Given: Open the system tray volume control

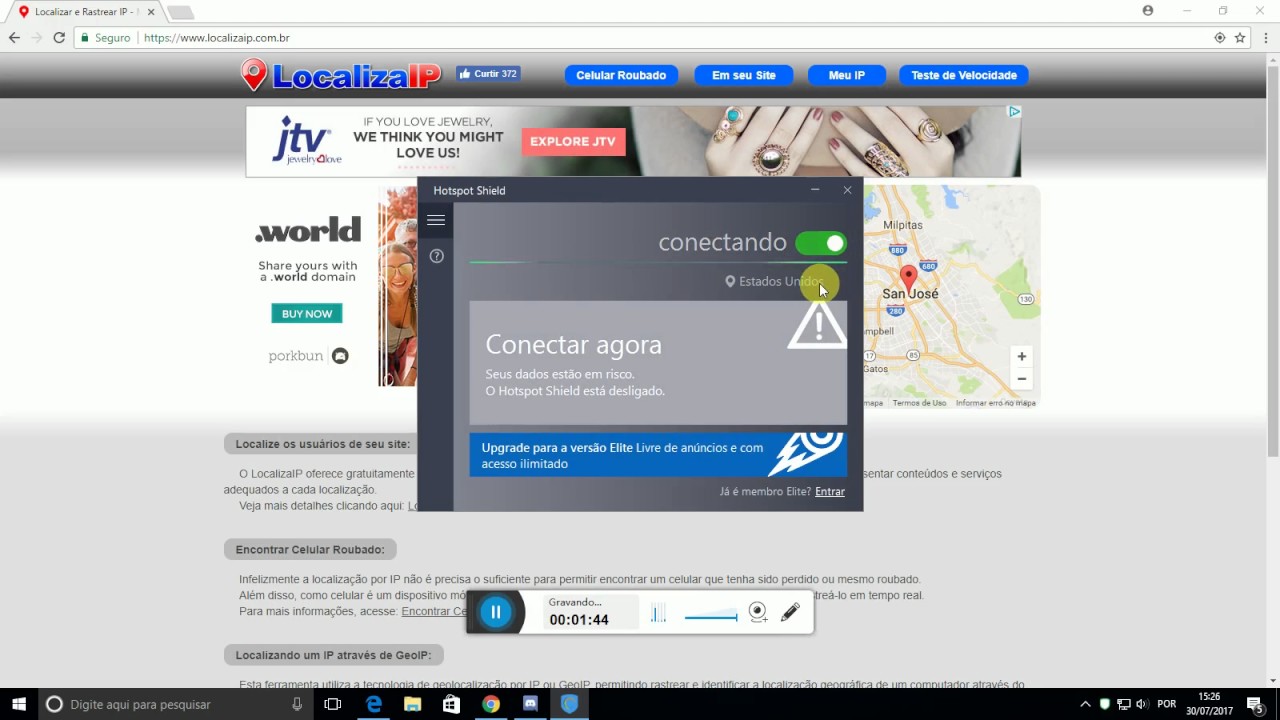Looking at the screenshot, I should (x=1142, y=704).
